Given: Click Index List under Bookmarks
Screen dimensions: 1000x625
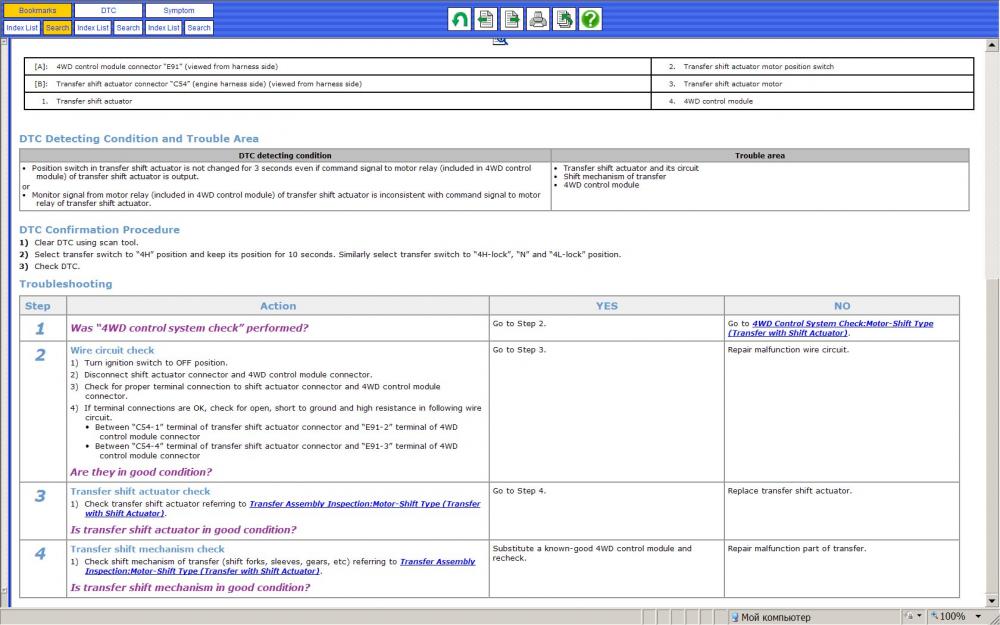Looking at the screenshot, I should click(x=21, y=28).
